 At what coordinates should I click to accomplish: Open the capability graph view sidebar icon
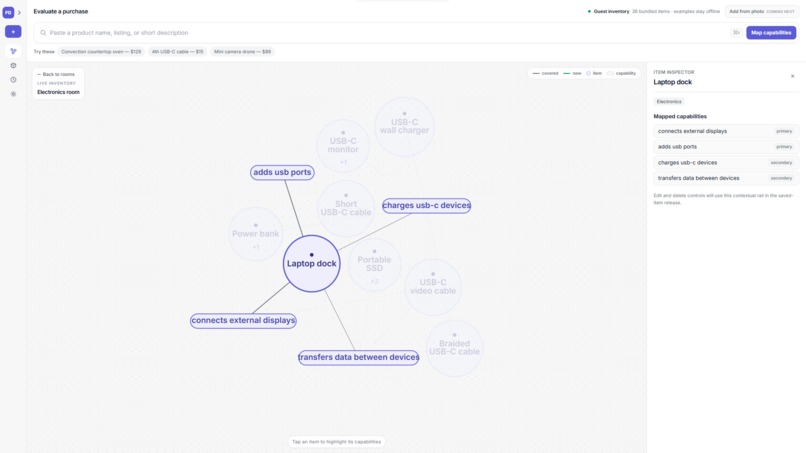point(13,51)
